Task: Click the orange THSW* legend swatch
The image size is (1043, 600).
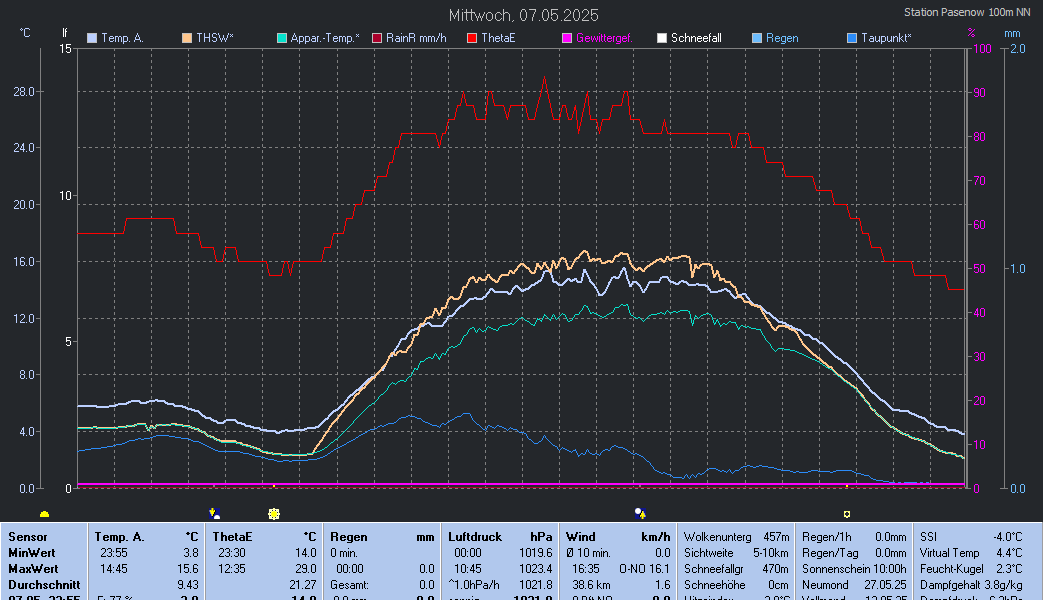Action: tap(187, 38)
